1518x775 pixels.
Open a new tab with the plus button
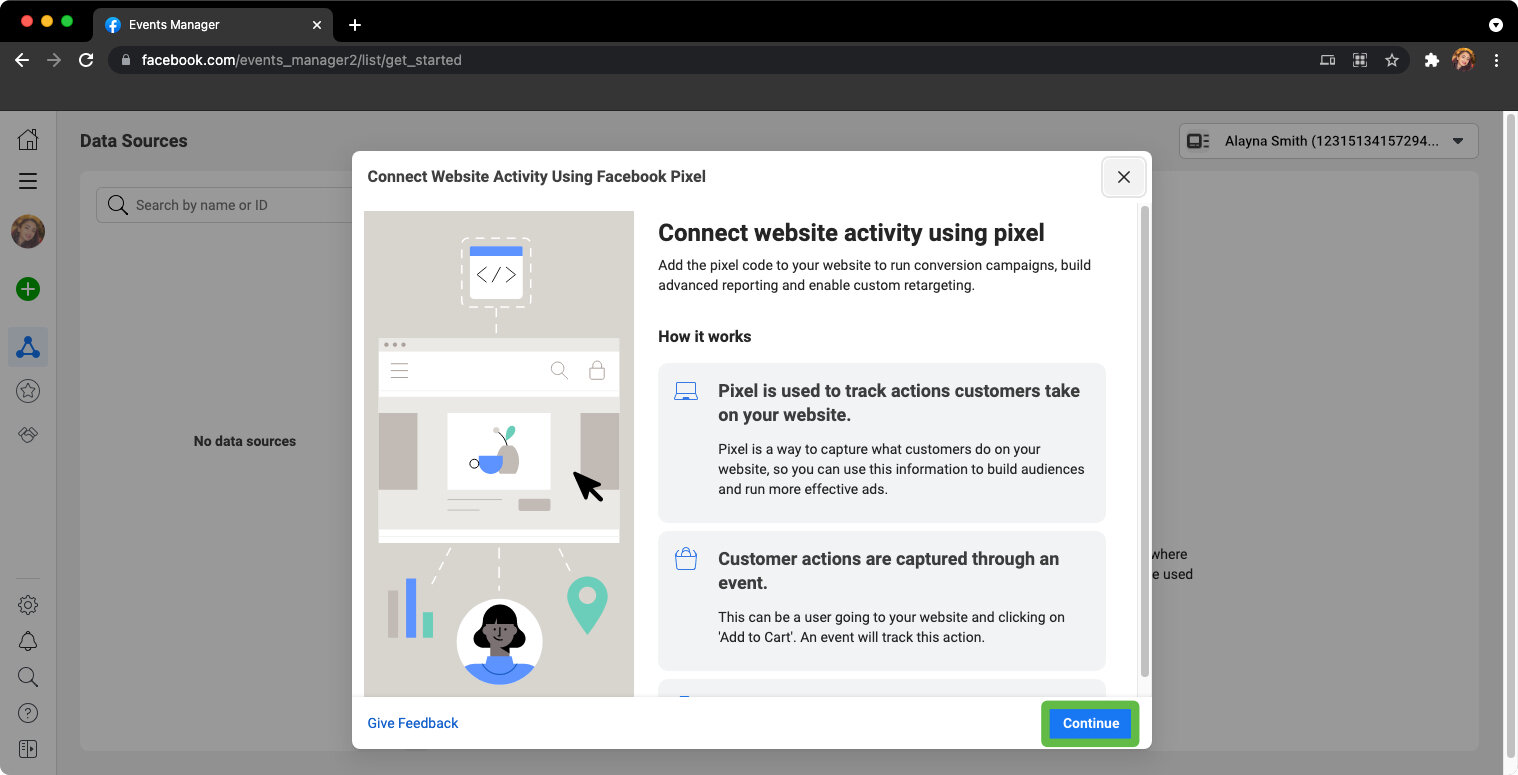(355, 25)
